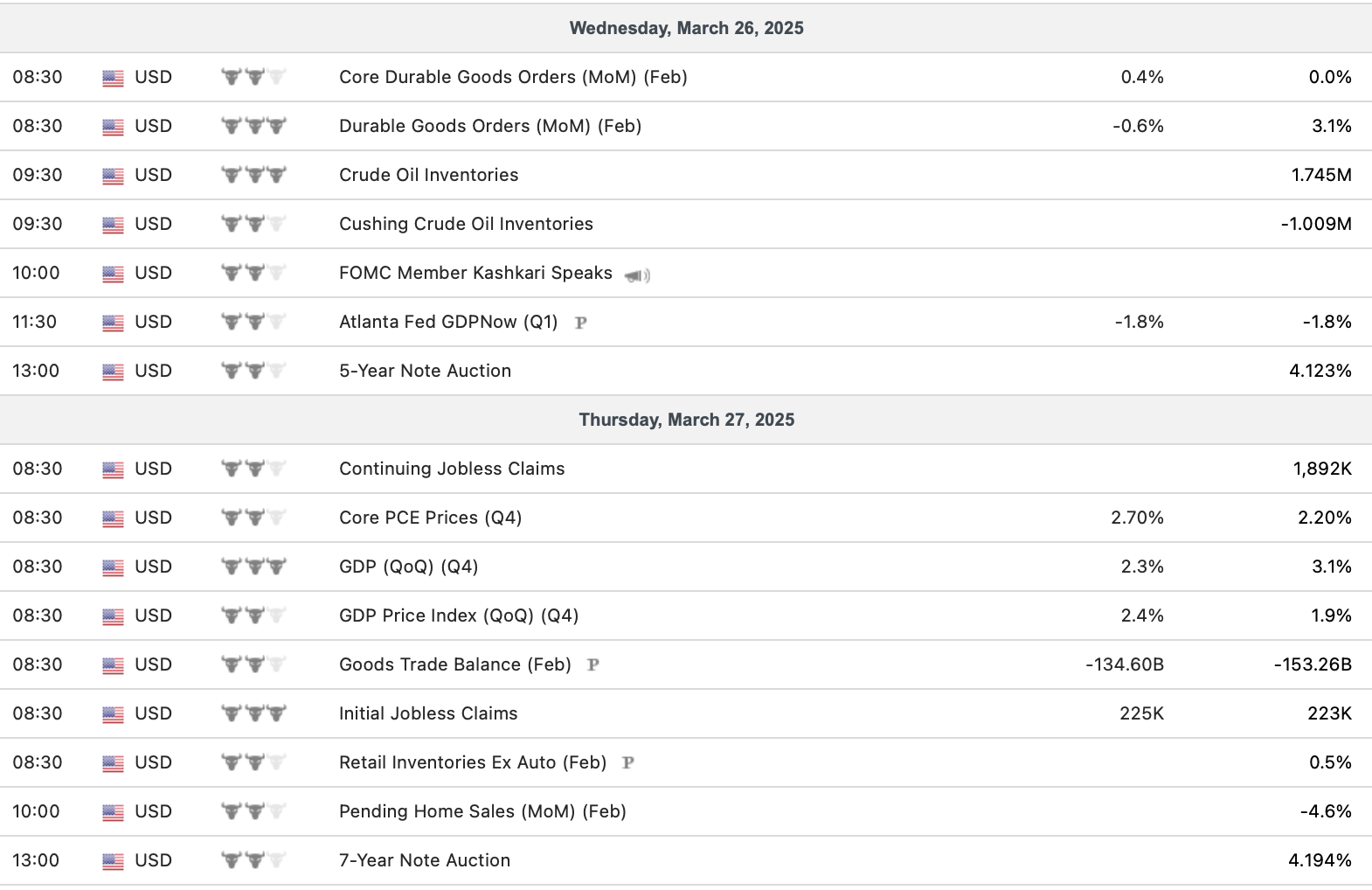1372x890 pixels.
Task: Click the Thursday, March 27, 2025 date header
Action: (686, 420)
